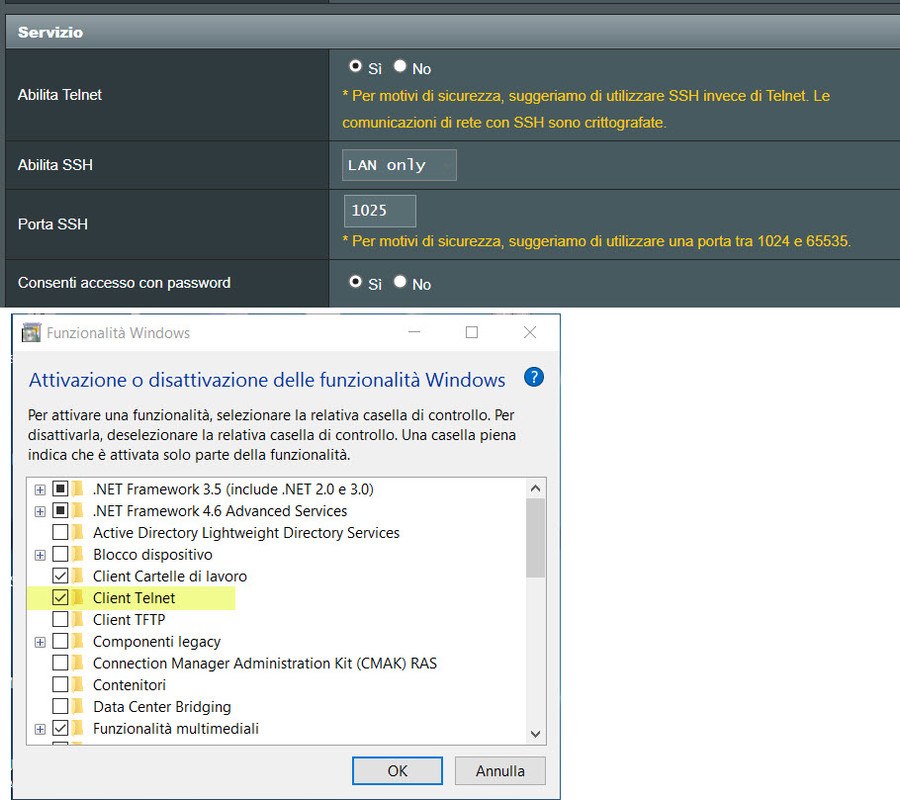The width and height of the screenshot is (900, 800).
Task: Click folder icon next to Contenitori
Action: pyautogui.click(x=78, y=684)
